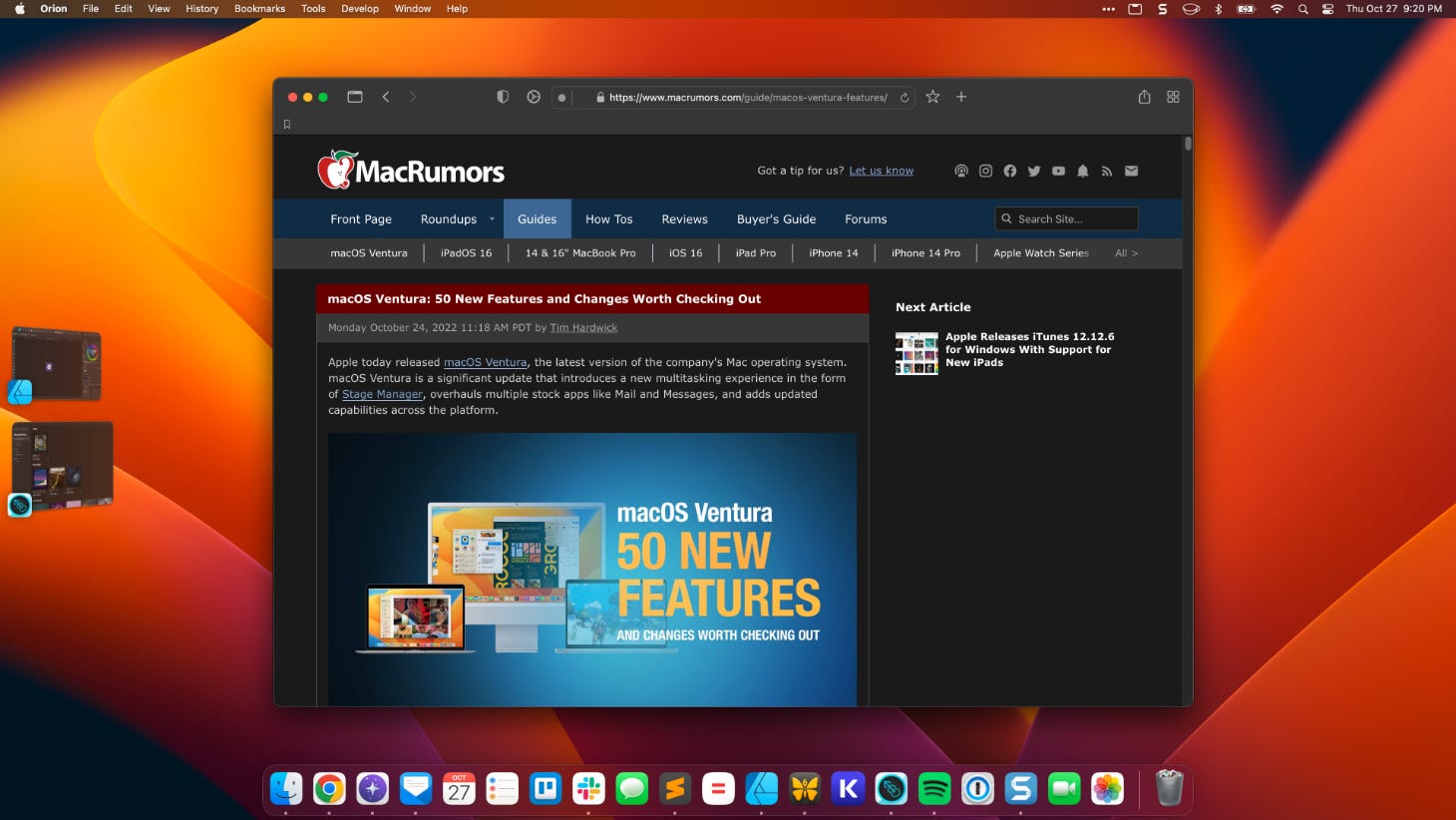Open FaceTime from the Dock
Screen dimensions: 1456x820
[1064, 789]
